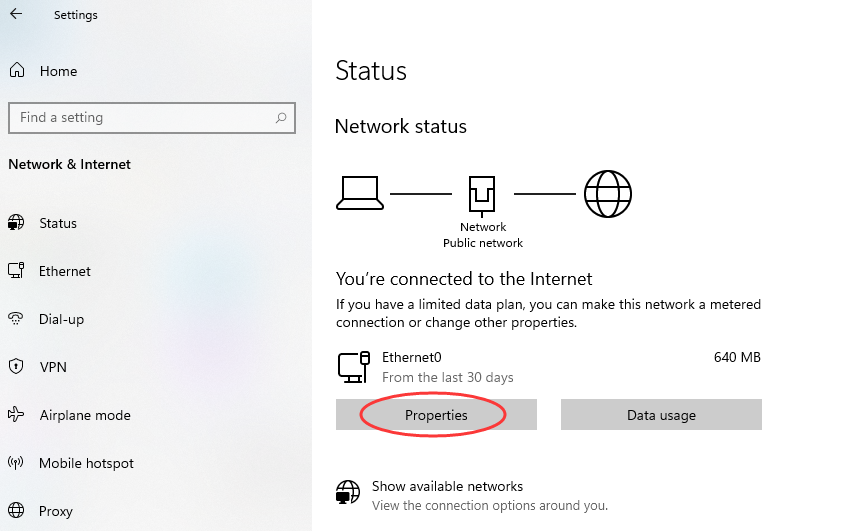This screenshot has height=531, width=845.
Task: Click the Ethernet0 adapter icon
Action: tap(354, 367)
